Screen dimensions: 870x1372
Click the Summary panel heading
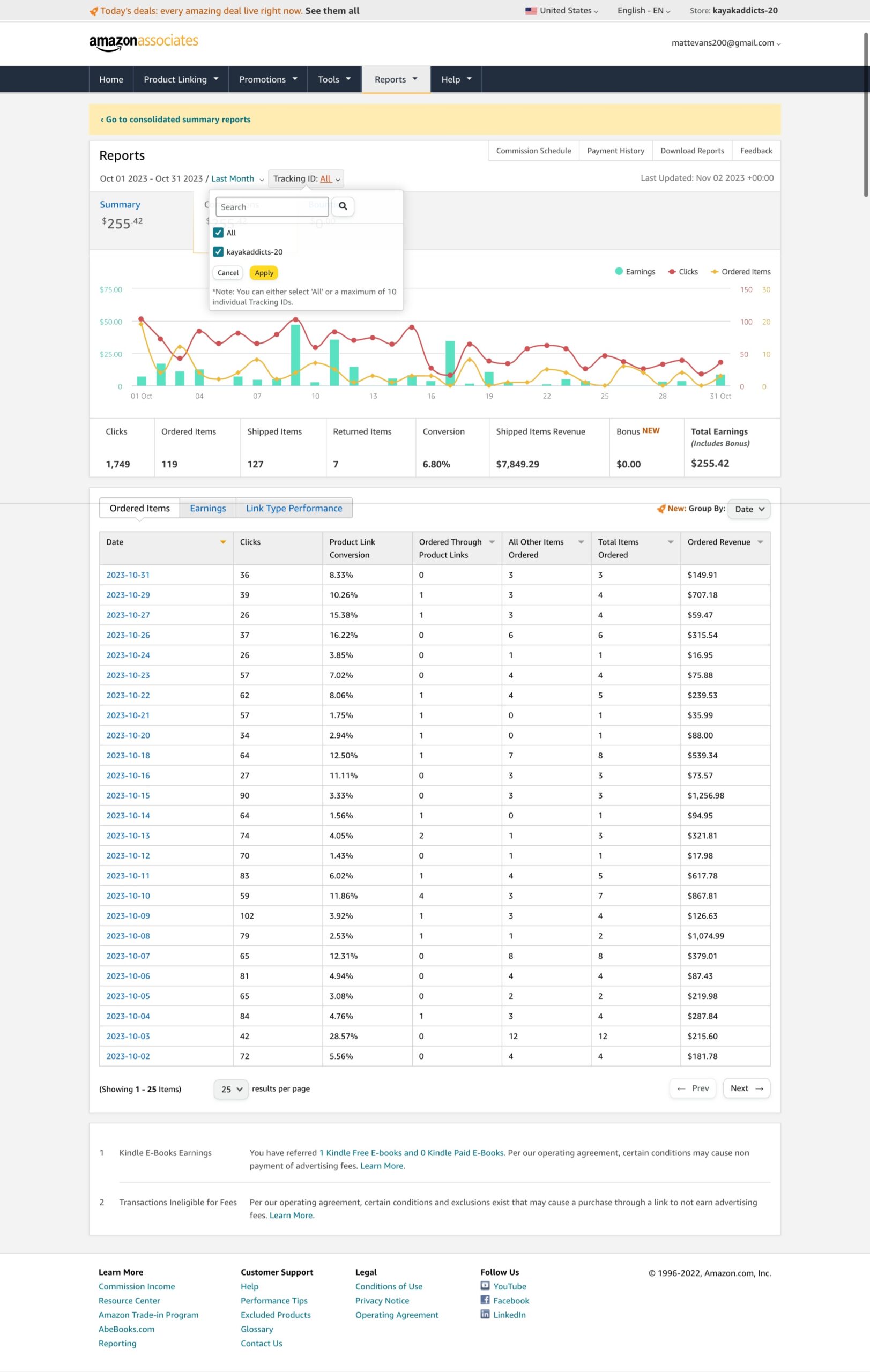120,205
